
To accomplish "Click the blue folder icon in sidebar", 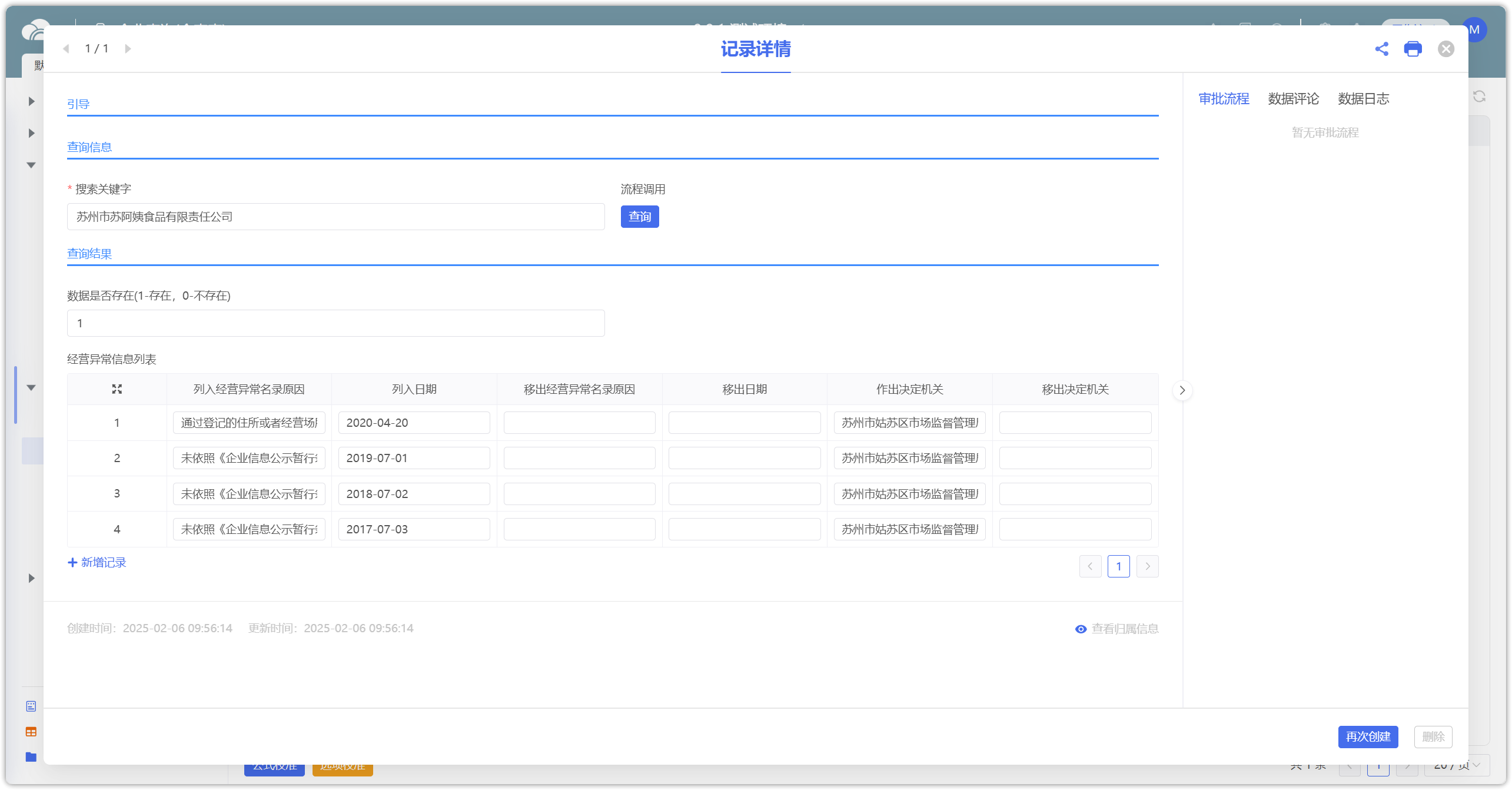I will pos(31,757).
